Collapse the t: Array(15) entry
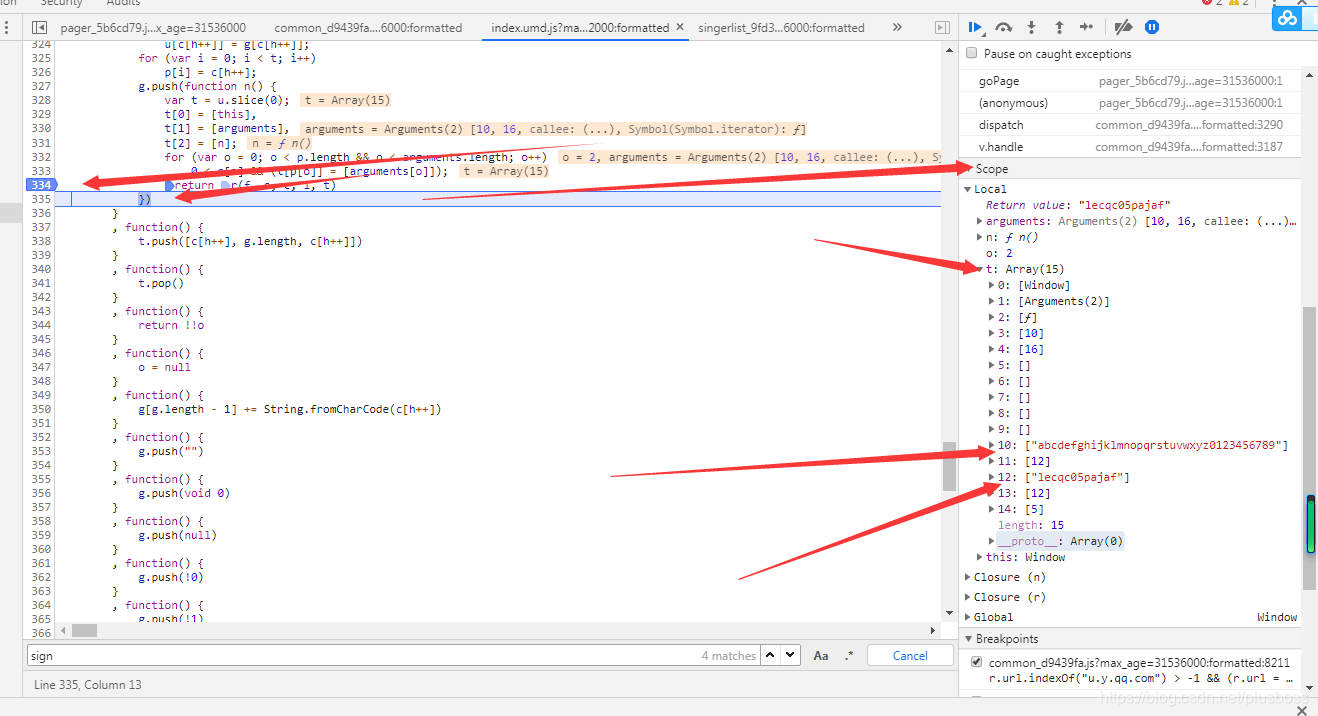The width and height of the screenshot is (1318, 716). click(x=980, y=269)
